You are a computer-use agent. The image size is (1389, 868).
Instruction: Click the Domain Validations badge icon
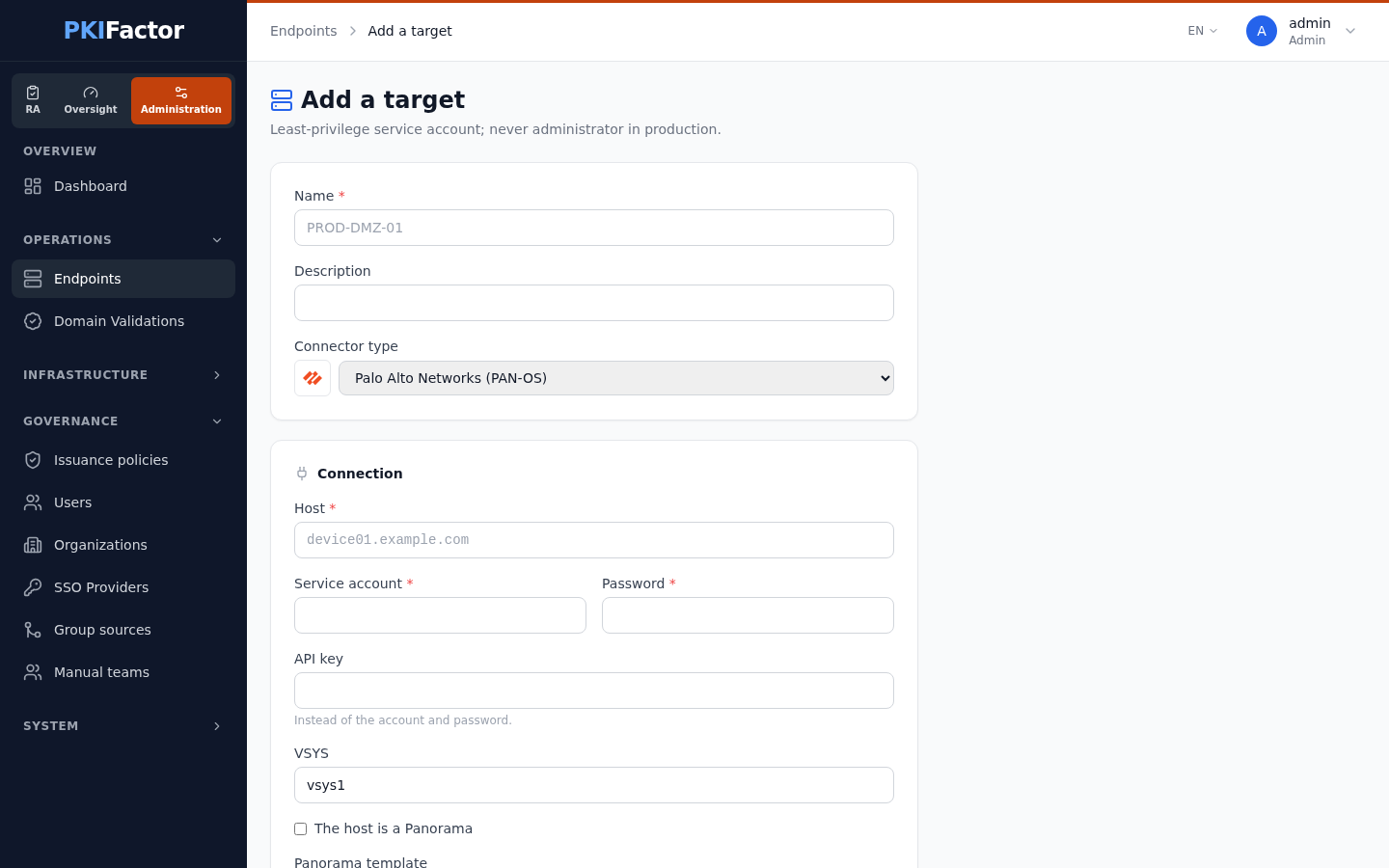(33, 321)
